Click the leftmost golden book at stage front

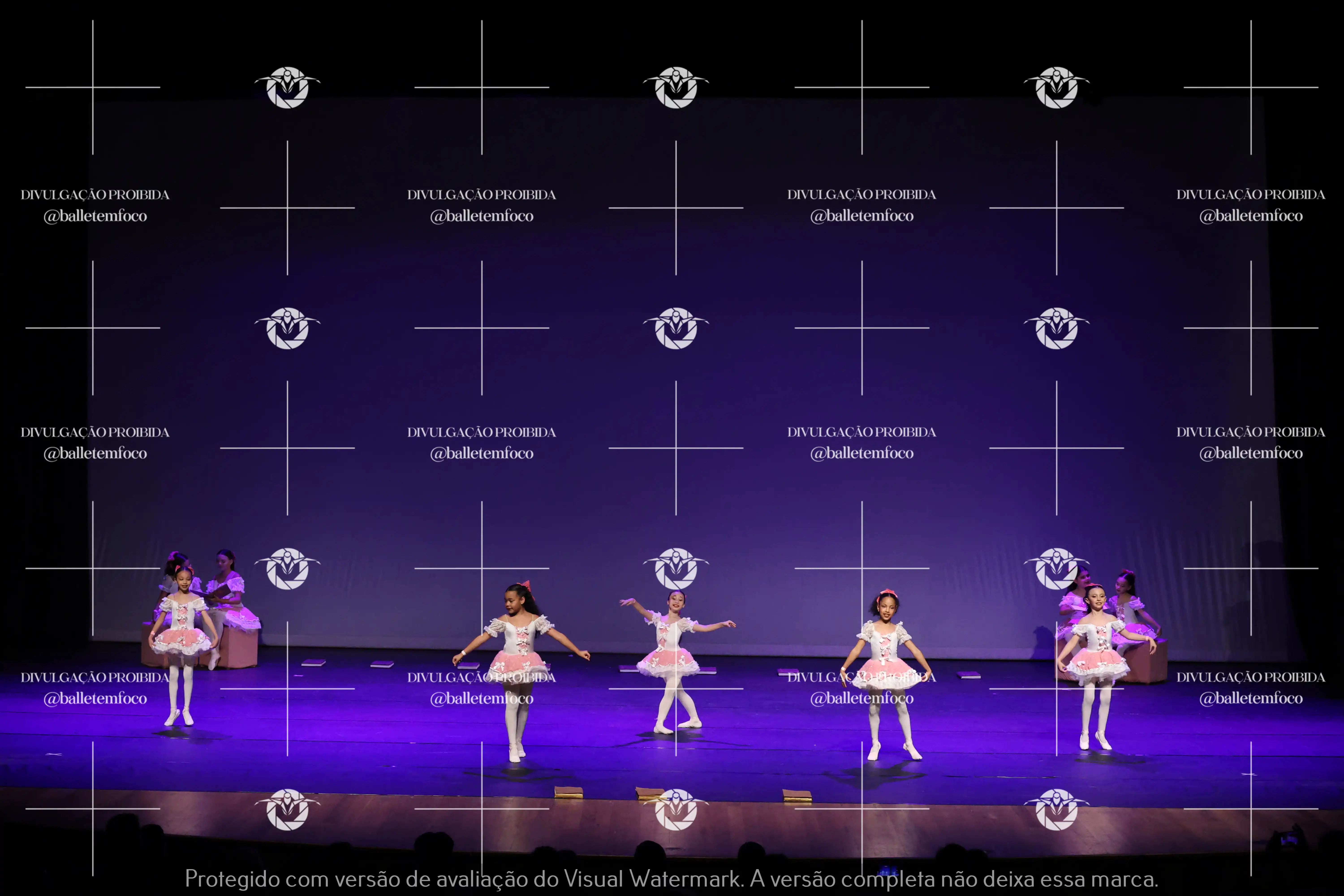pos(568,792)
